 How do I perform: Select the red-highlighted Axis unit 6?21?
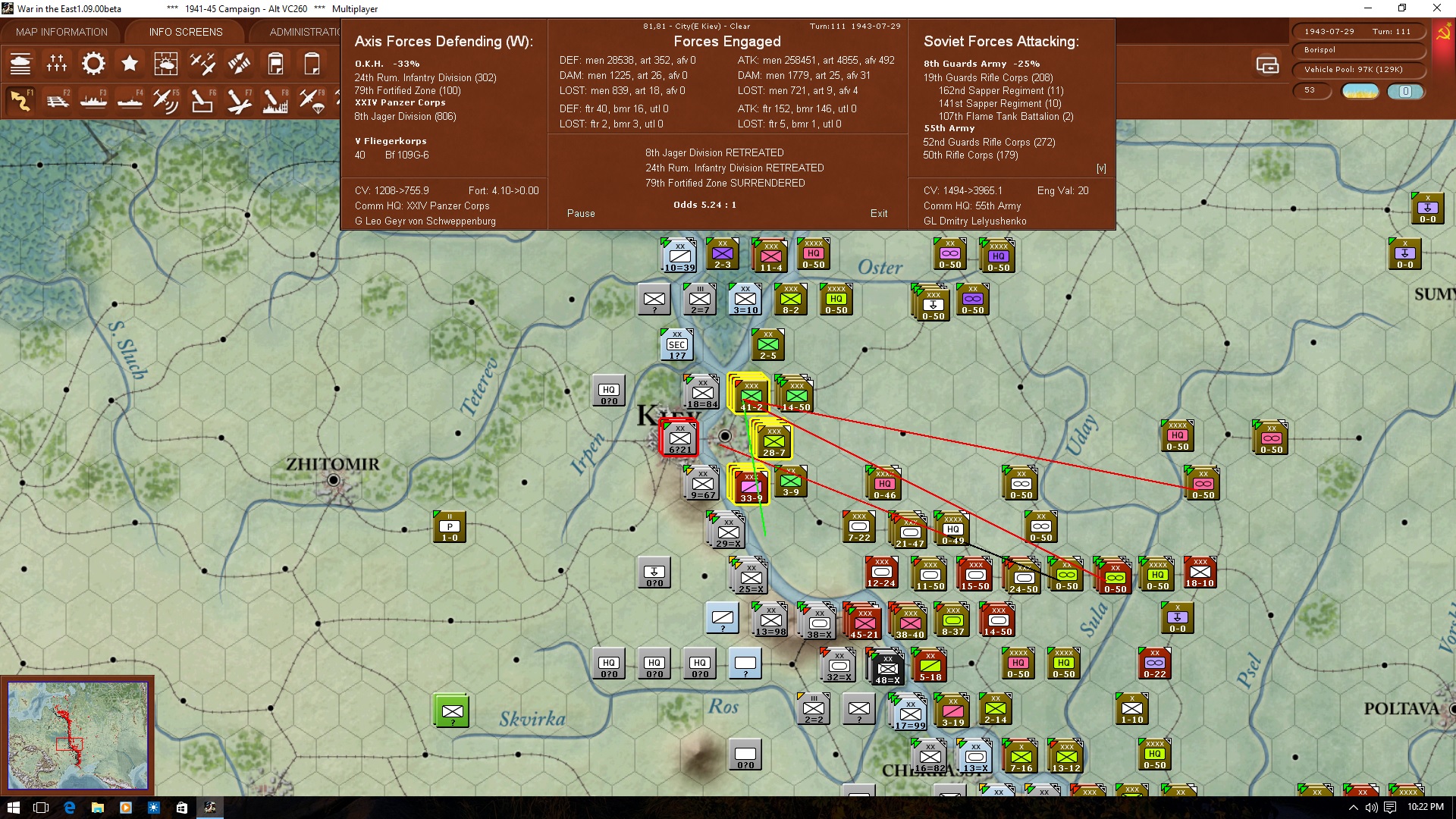[679, 438]
